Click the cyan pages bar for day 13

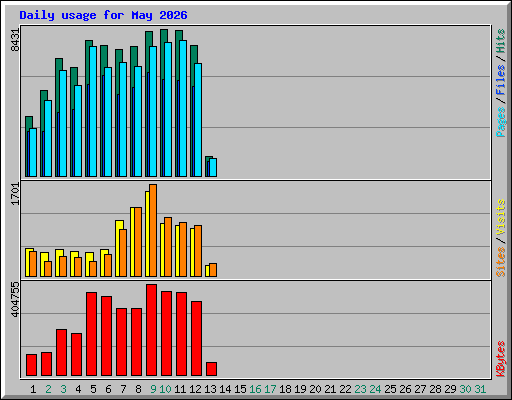(213, 167)
